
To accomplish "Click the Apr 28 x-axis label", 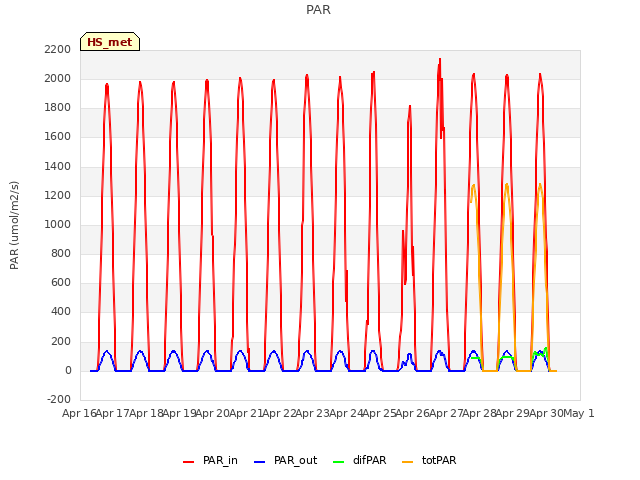I will [x=480, y=413].
